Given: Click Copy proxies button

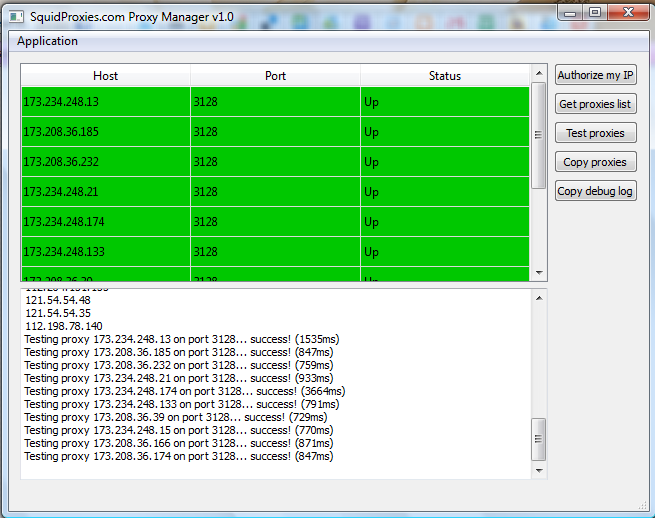Looking at the screenshot, I should tap(596, 162).
